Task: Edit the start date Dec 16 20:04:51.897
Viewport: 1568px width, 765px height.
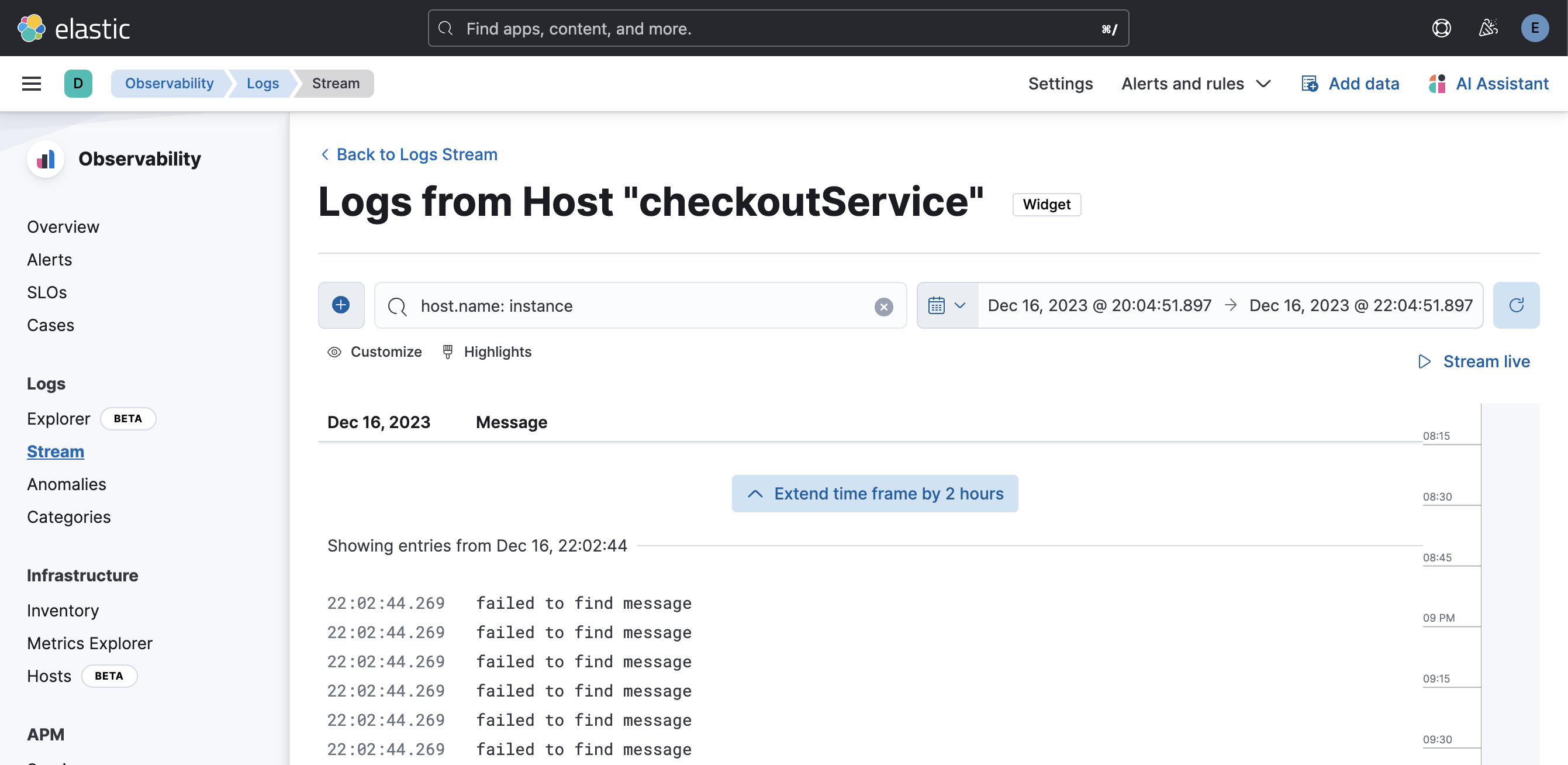Action: (x=1099, y=305)
